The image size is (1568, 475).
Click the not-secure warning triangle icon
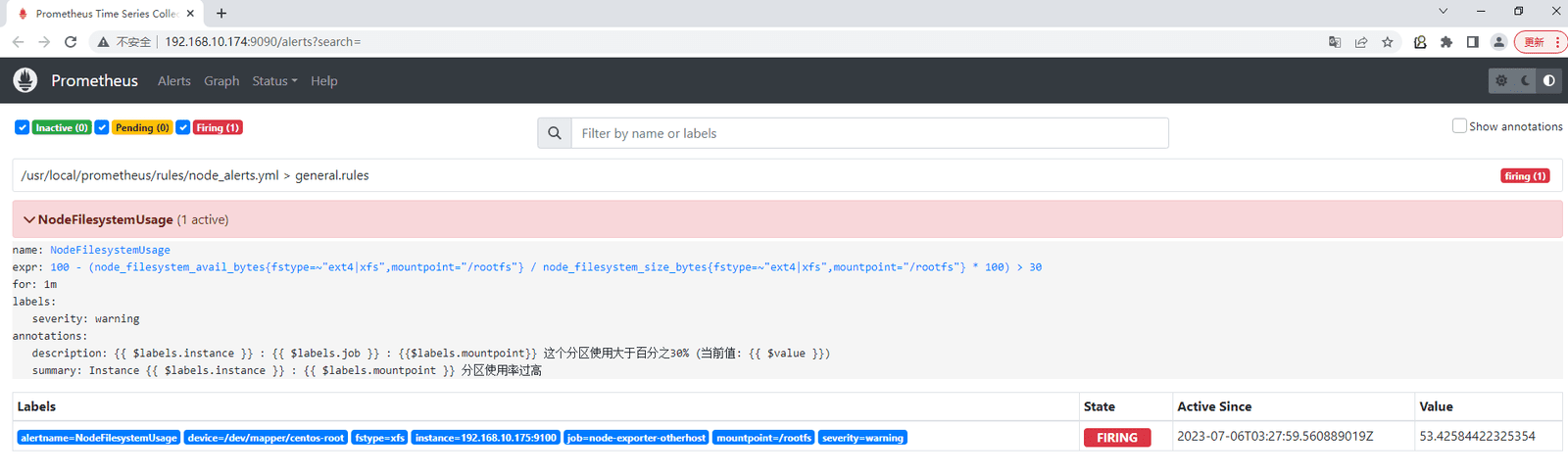[104, 42]
